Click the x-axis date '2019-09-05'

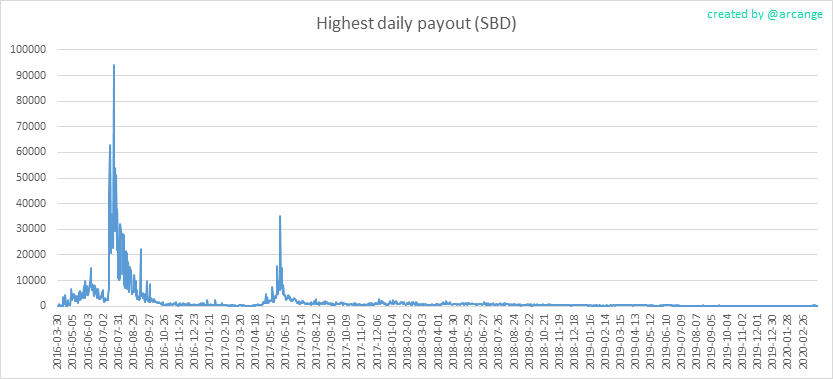[712, 341]
